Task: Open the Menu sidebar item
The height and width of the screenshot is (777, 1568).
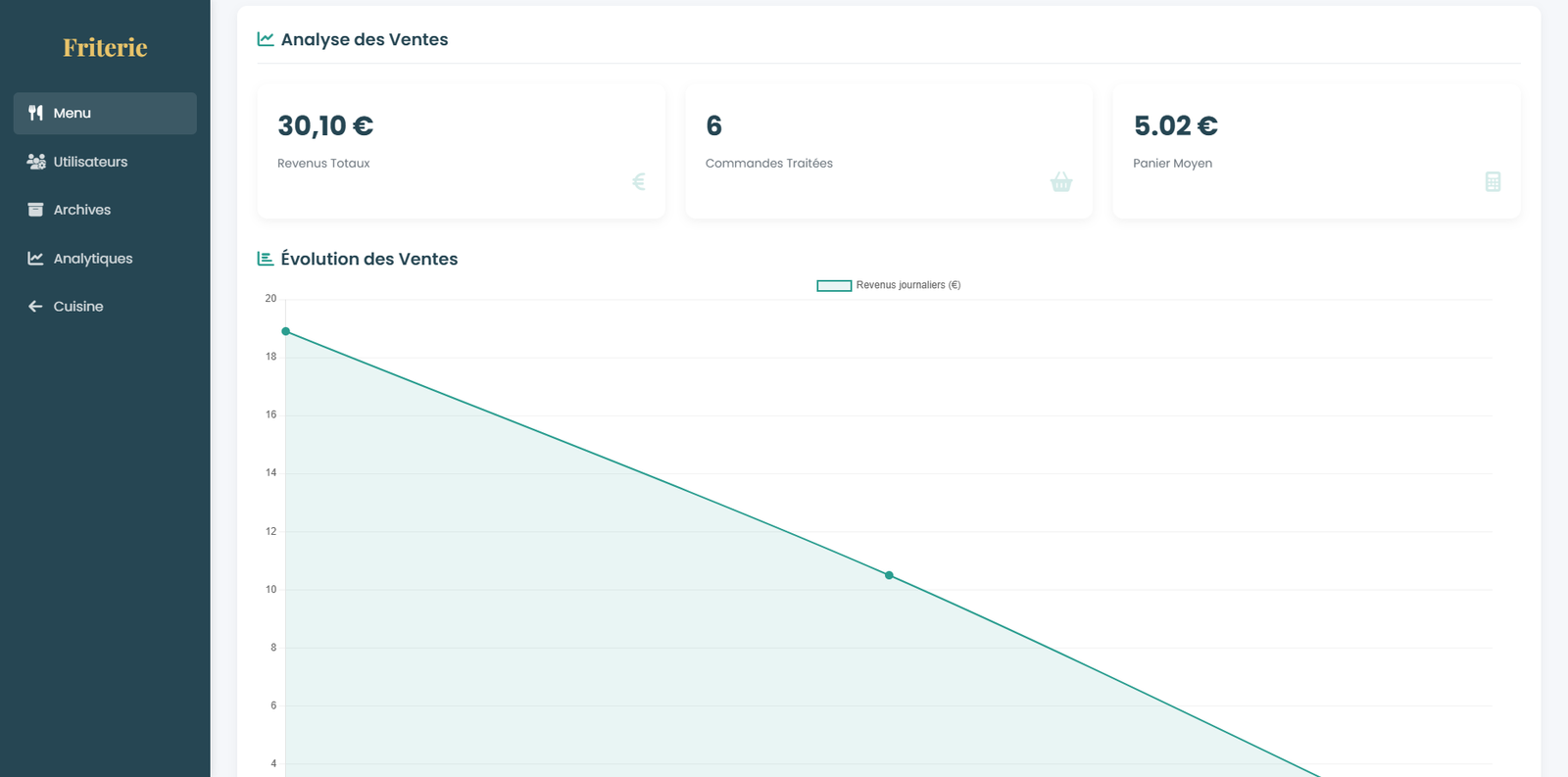Action: (x=105, y=114)
